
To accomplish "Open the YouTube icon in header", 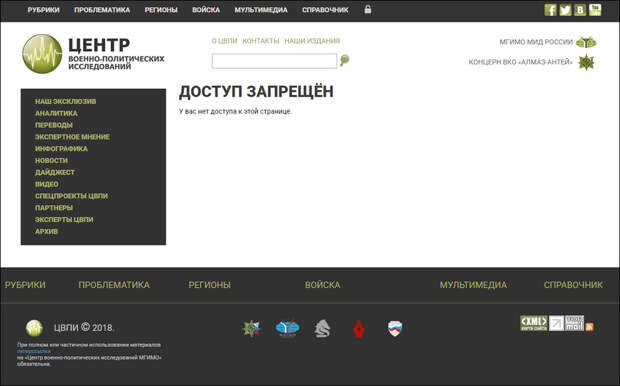I will (x=595, y=10).
